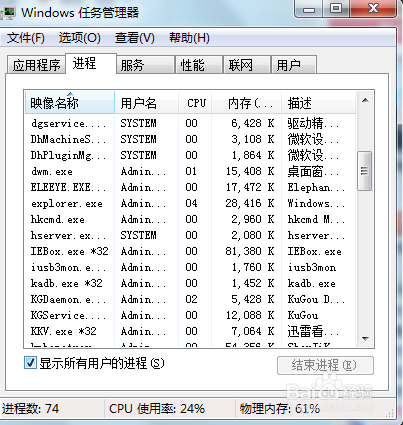Screen dimensions: 403x425
Task: Select the explorer.exe process
Action: pyautogui.click(x=190, y=203)
